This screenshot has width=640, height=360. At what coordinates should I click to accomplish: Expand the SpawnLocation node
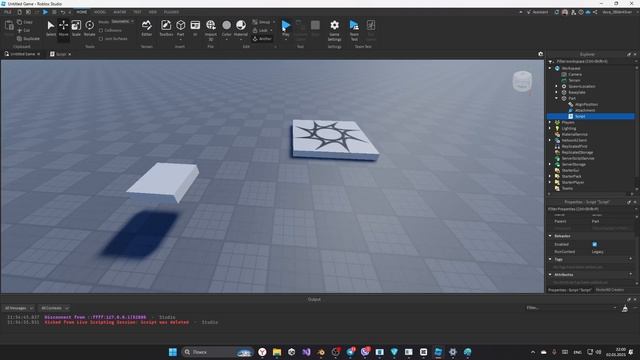point(556,87)
